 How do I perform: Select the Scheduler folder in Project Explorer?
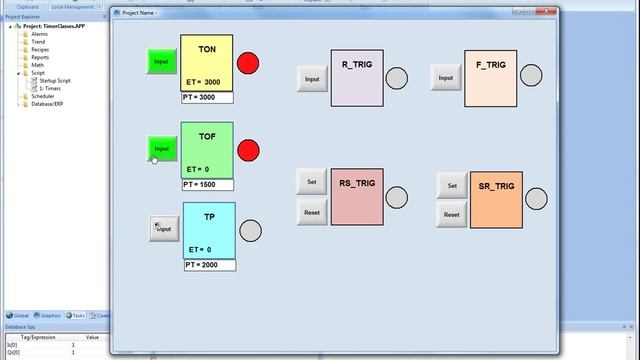(43, 96)
